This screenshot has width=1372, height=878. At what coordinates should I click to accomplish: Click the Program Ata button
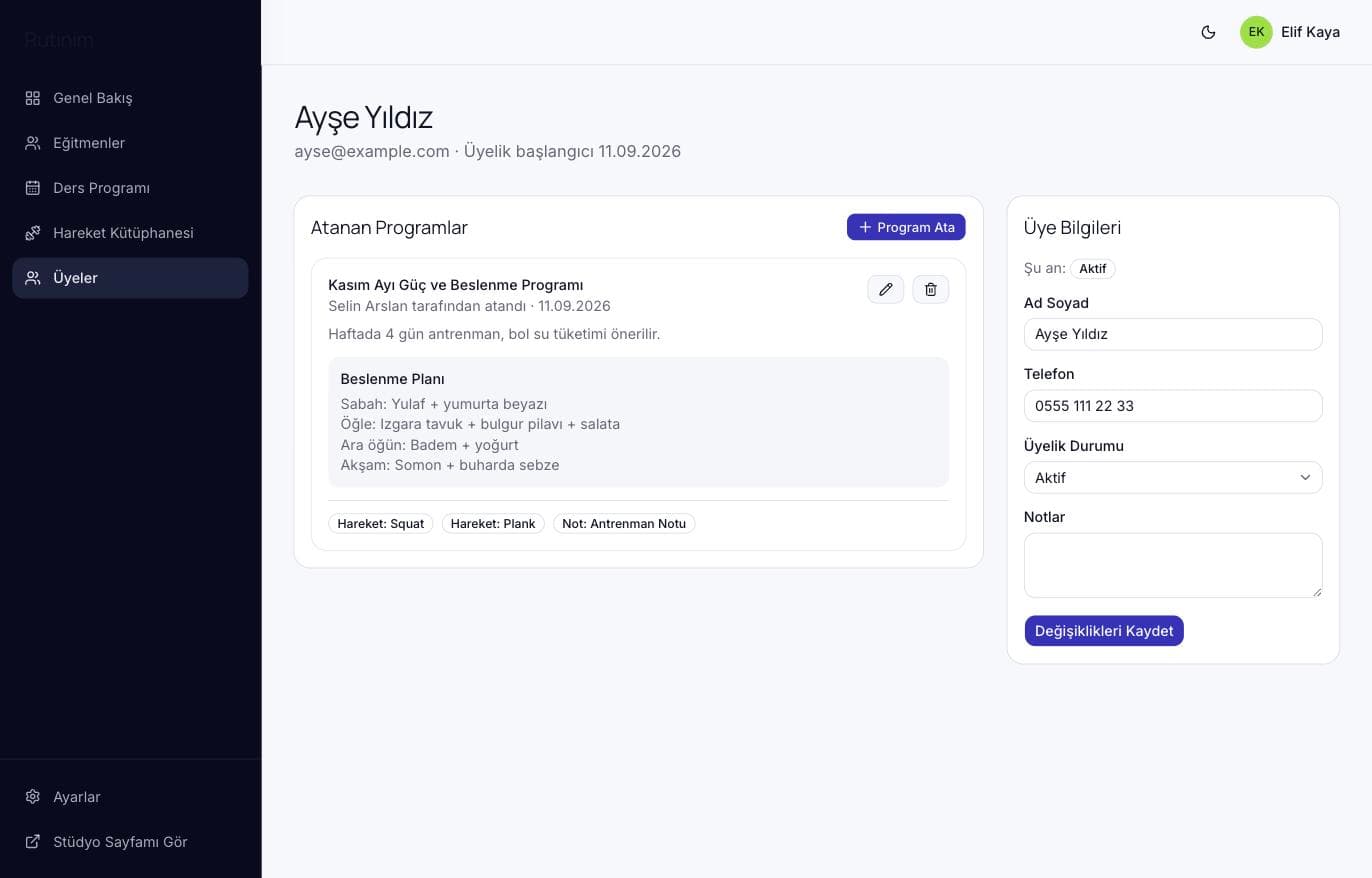click(906, 227)
